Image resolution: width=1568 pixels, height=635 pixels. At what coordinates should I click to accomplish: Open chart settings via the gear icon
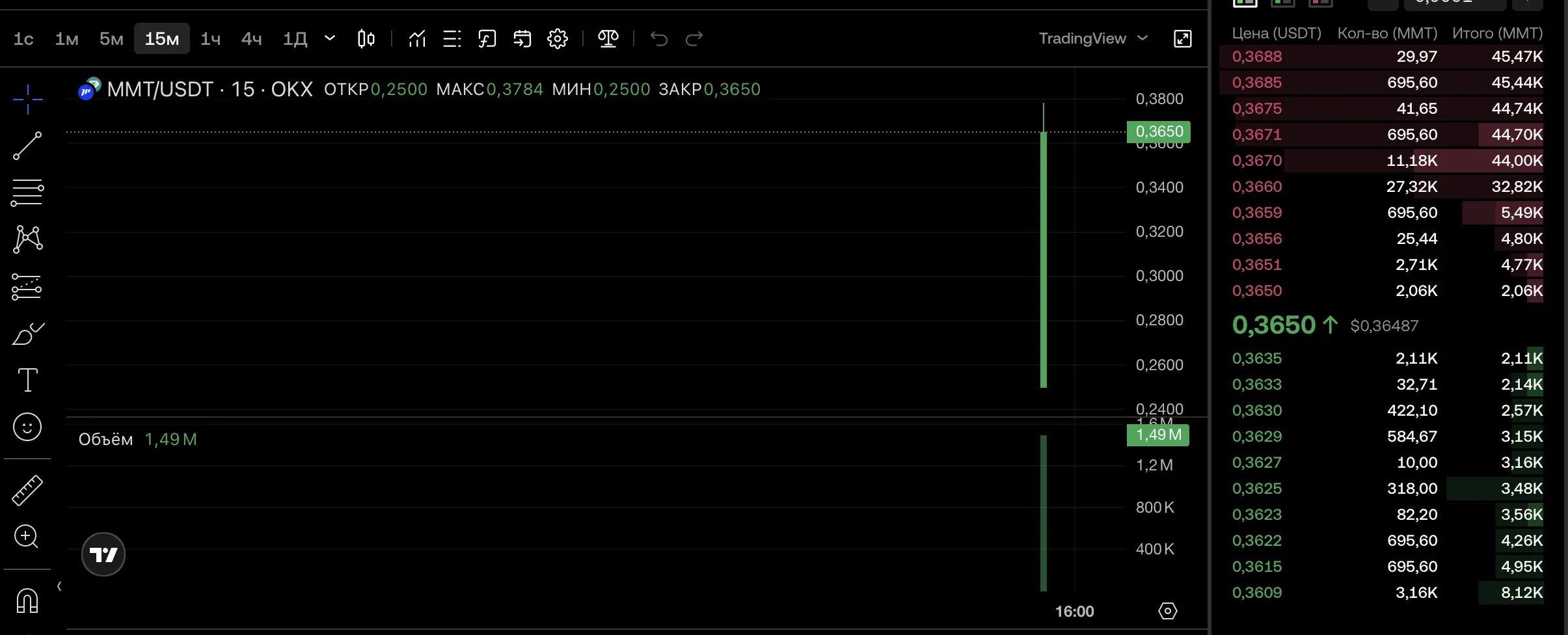click(x=557, y=39)
